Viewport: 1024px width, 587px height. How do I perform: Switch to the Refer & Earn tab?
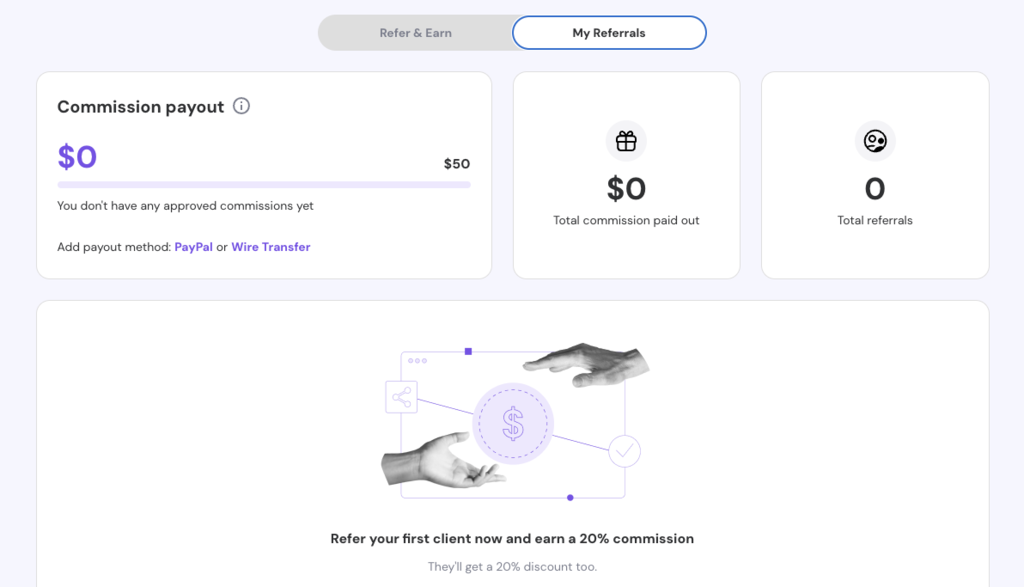415,32
